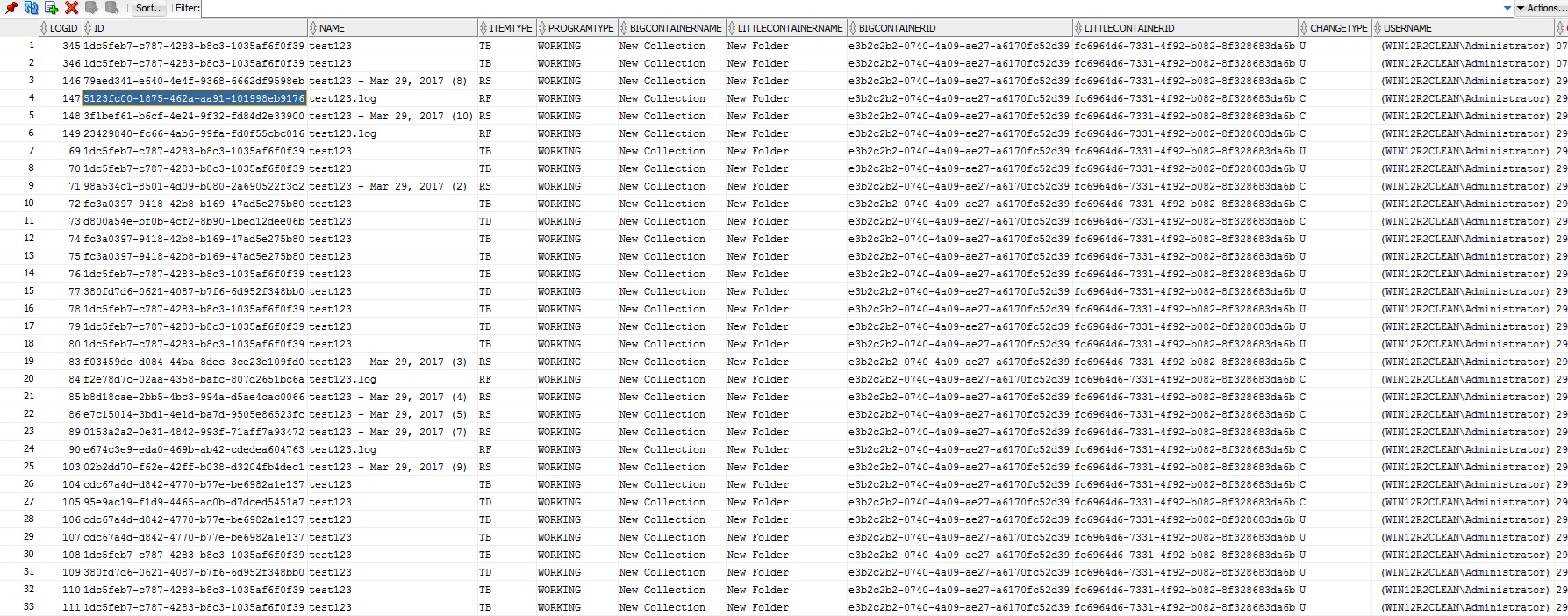This screenshot has height=616, width=1568.
Task: Sort by the NAME column header
Action: (392, 28)
